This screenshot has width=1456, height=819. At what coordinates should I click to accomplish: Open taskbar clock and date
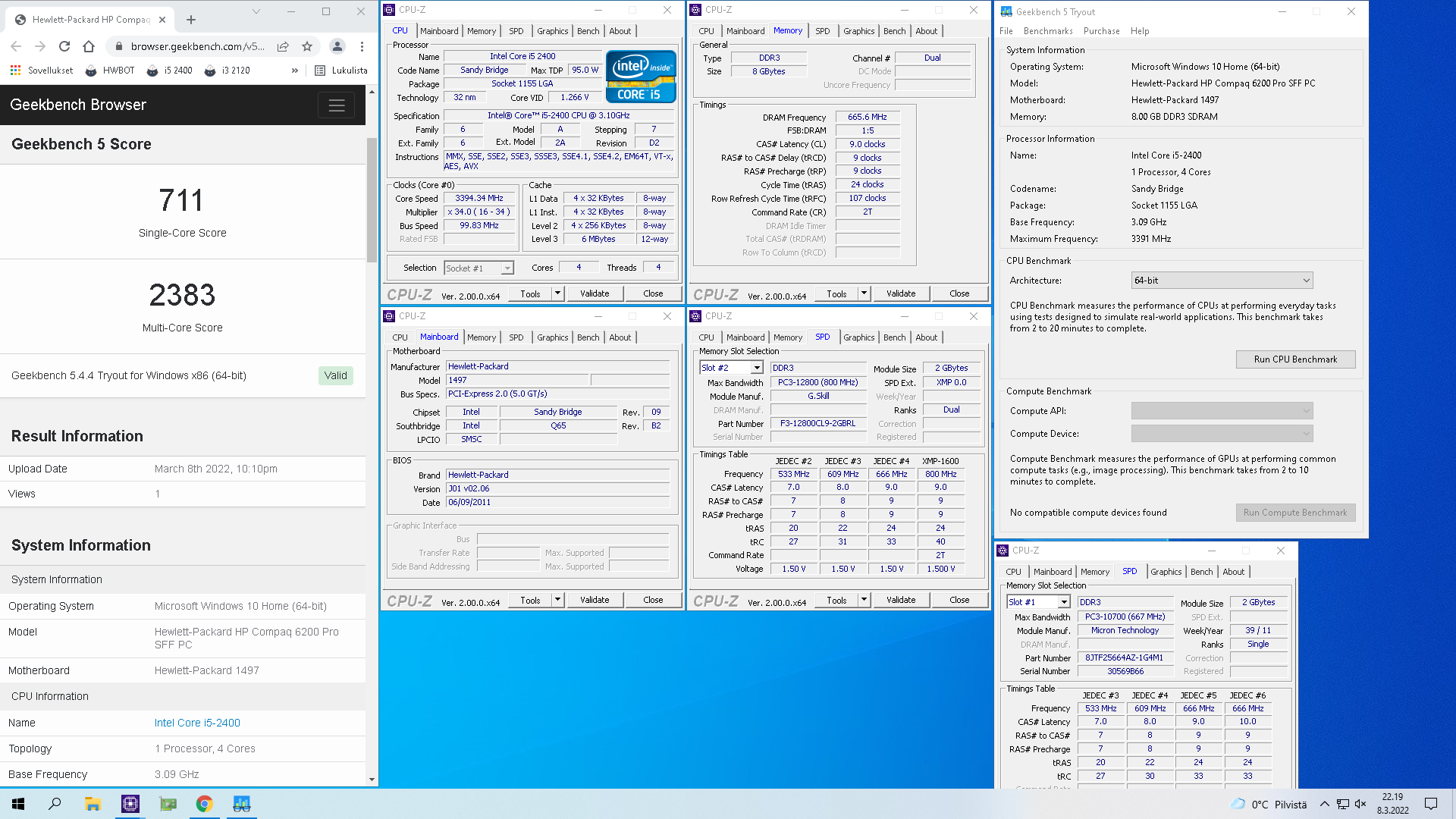pyautogui.click(x=1393, y=804)
